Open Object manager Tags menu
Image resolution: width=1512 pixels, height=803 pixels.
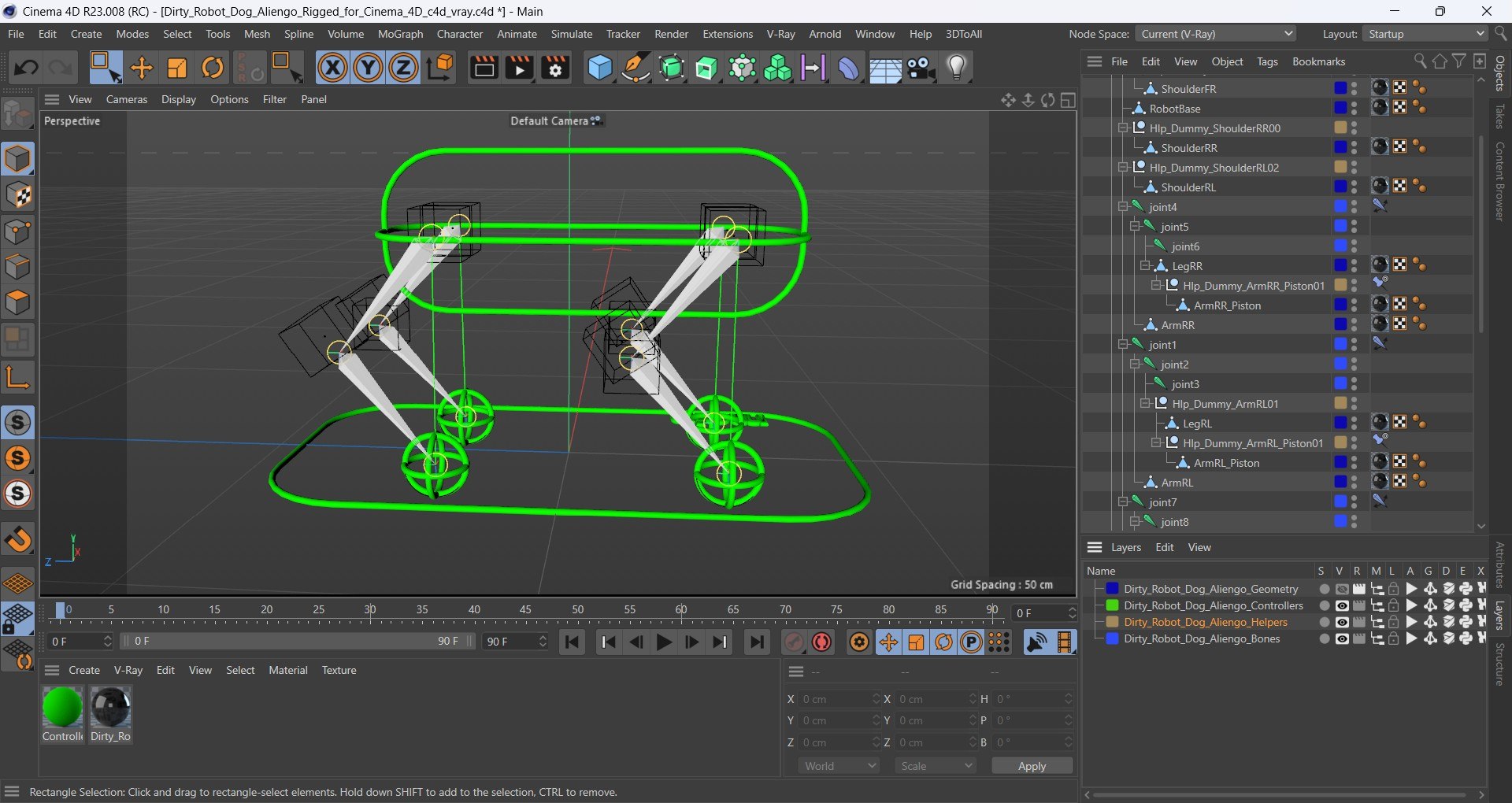[x=1267, y=61]
